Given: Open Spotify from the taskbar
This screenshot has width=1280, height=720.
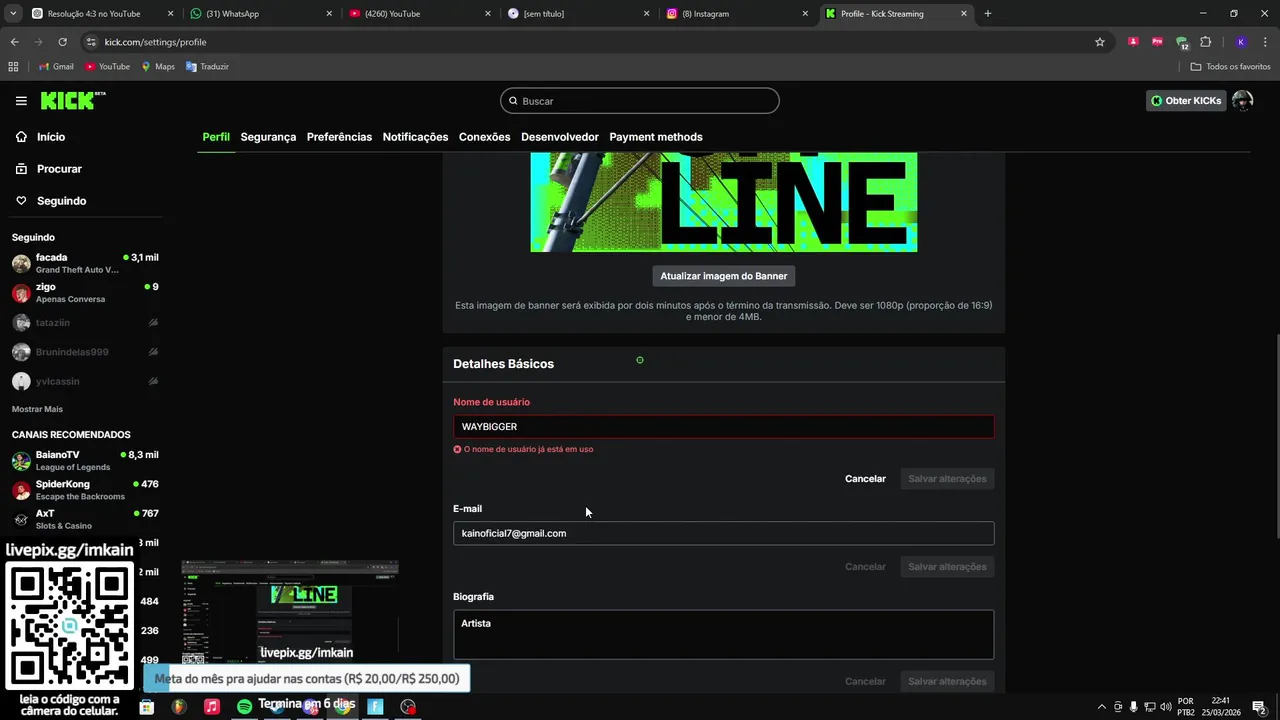Looking at the screenshot, I should (x=244, y=707).
